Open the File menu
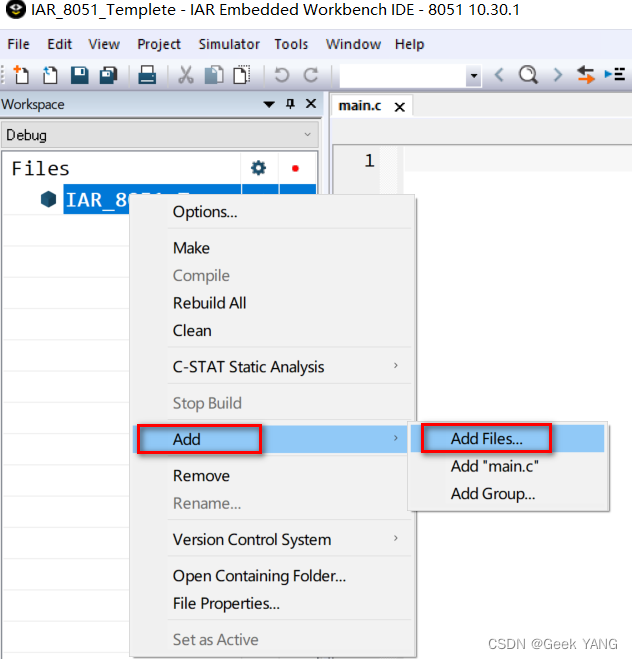This screenshot has width=632, height=659. tap(18, 44)
